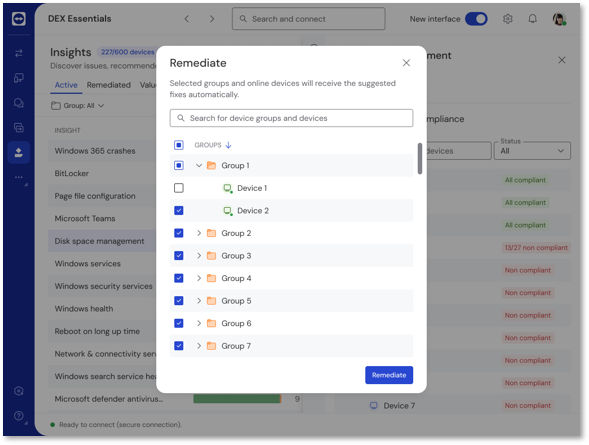
Task: Open user profile avatar
Action: [x=559, y=19]
